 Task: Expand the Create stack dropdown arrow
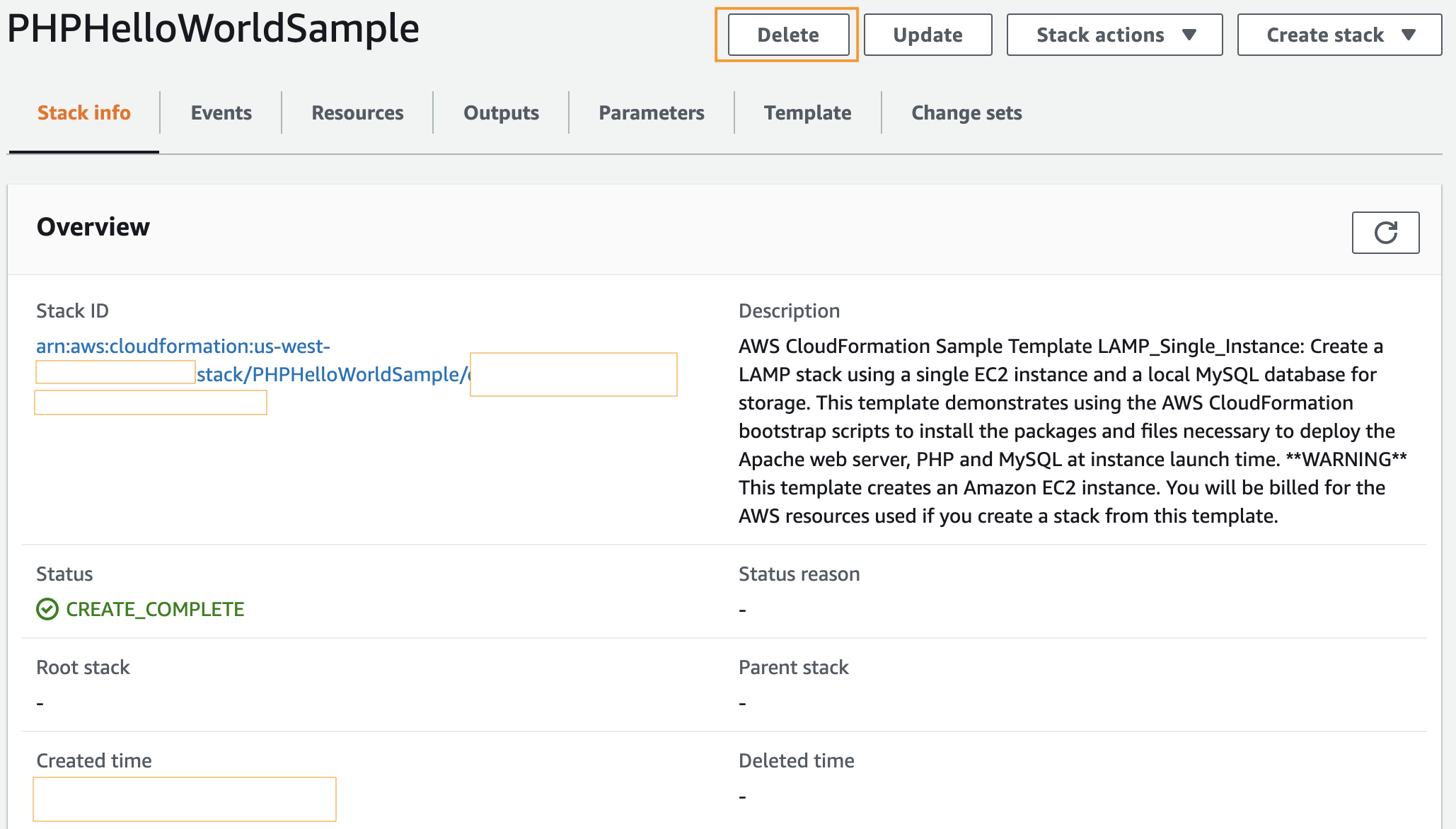pos(1409,35)
